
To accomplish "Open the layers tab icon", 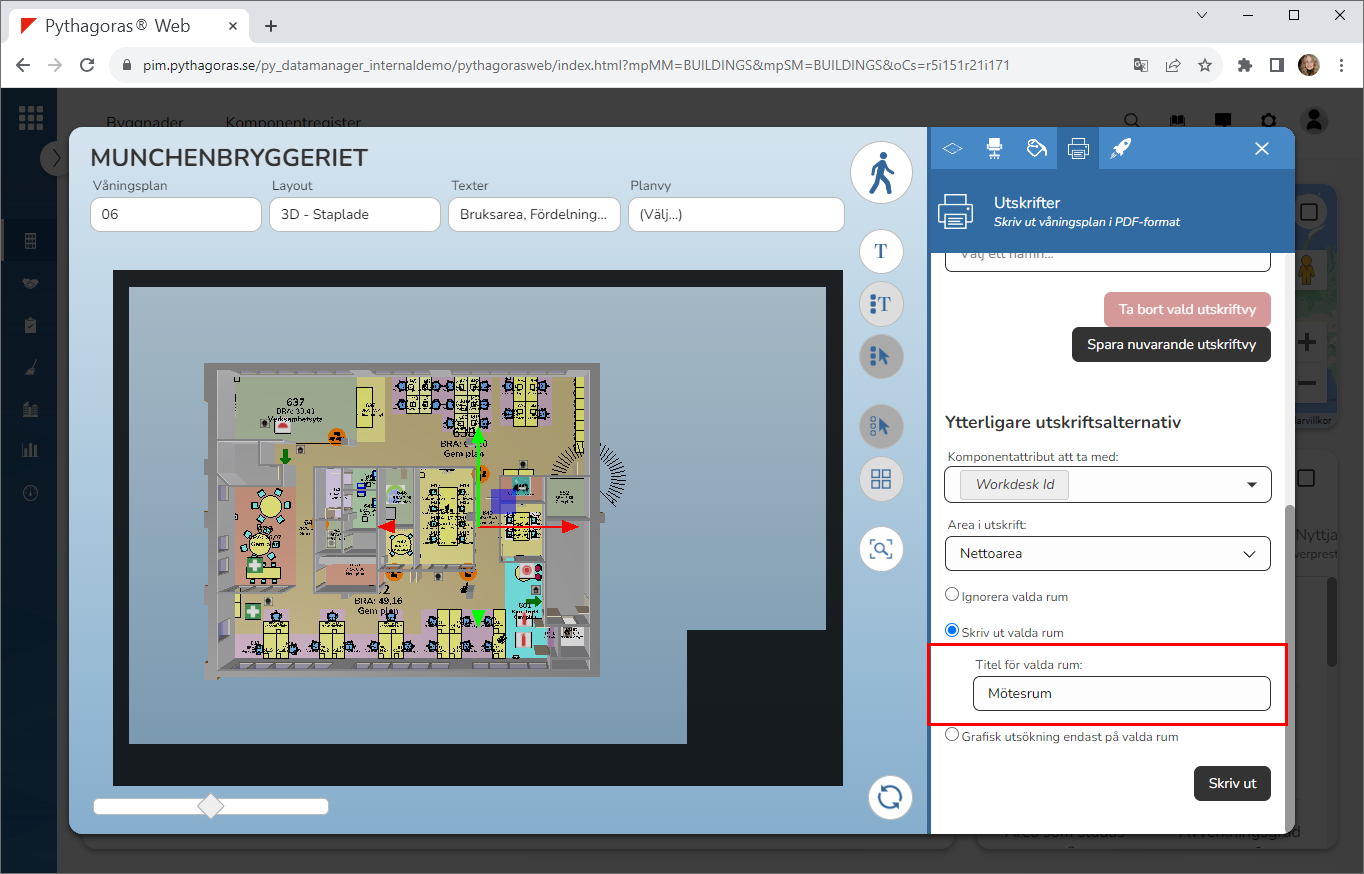I will point(952,149).
